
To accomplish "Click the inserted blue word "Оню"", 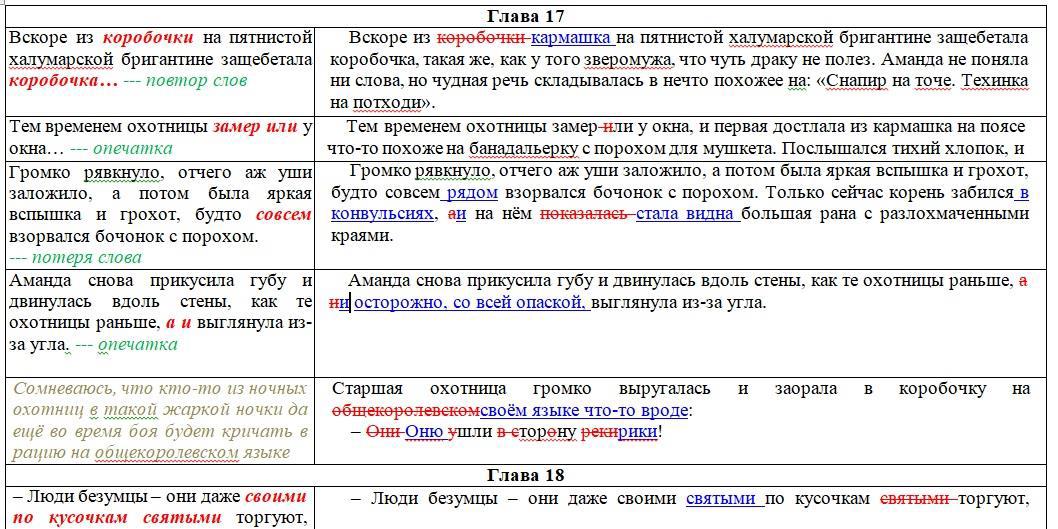I will (423, 433).
